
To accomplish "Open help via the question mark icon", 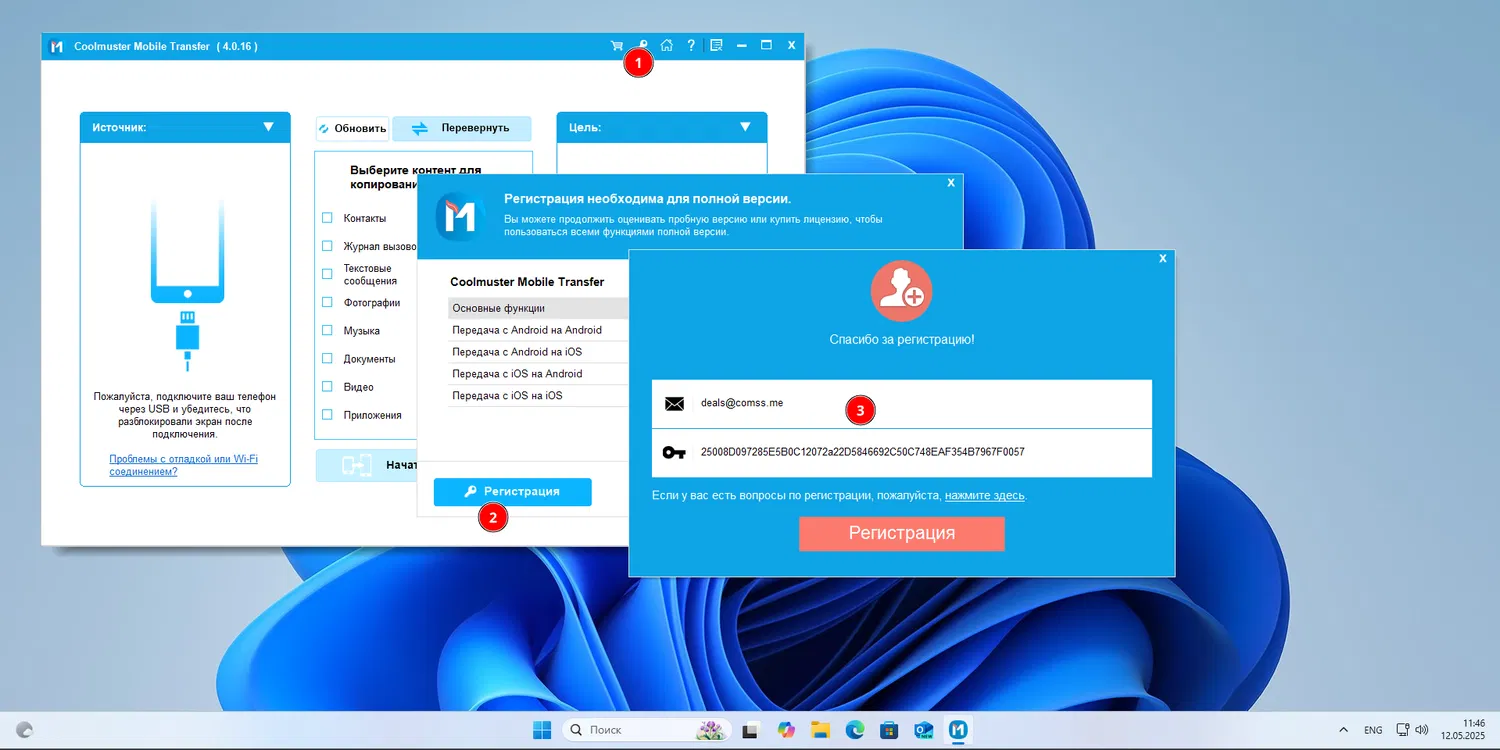I will pos(691,46).
